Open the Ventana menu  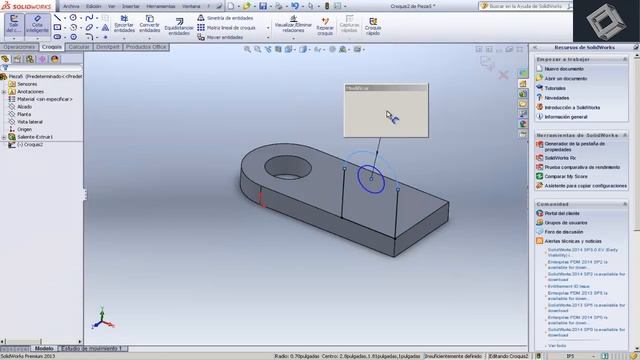point(191,6)
